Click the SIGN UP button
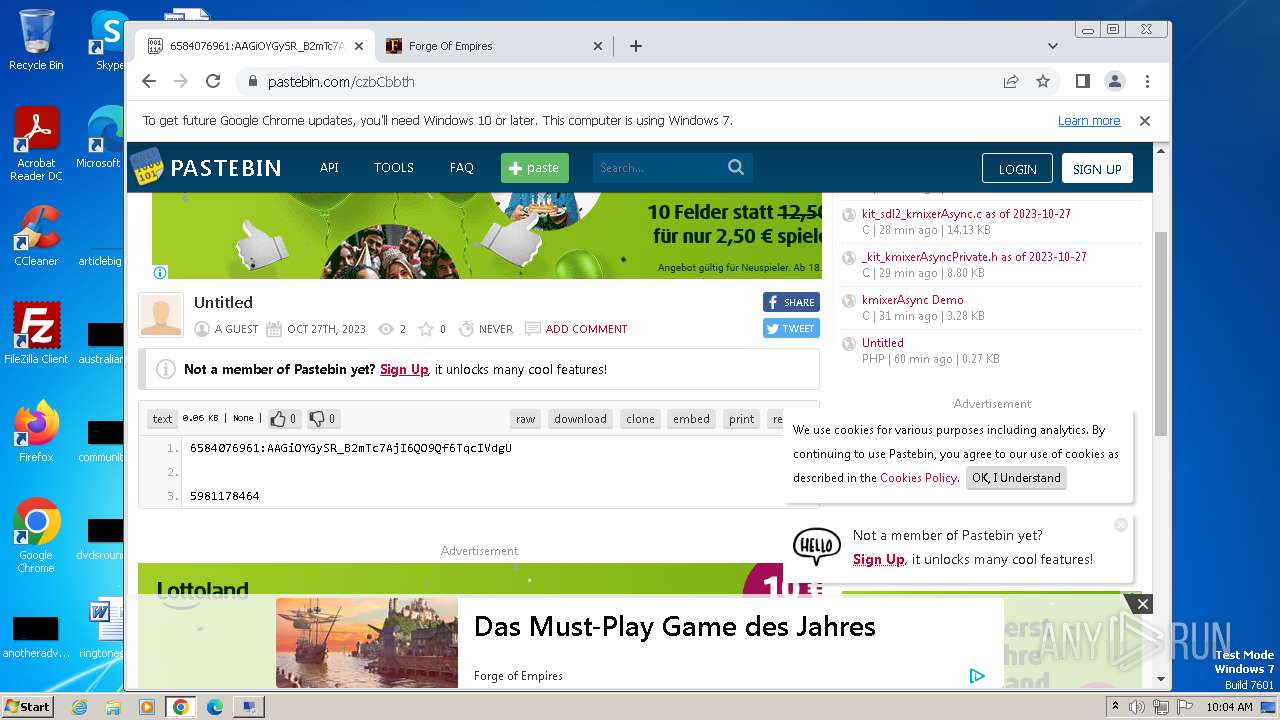The image size is (1280, 720). [1097, 169]
